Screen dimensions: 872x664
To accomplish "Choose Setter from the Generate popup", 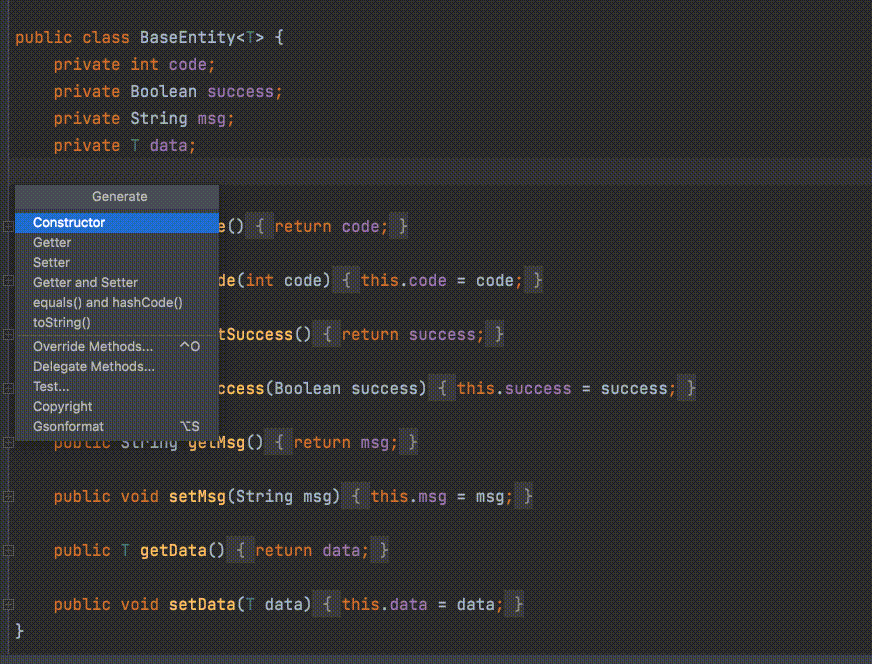I will pos(52,262).
